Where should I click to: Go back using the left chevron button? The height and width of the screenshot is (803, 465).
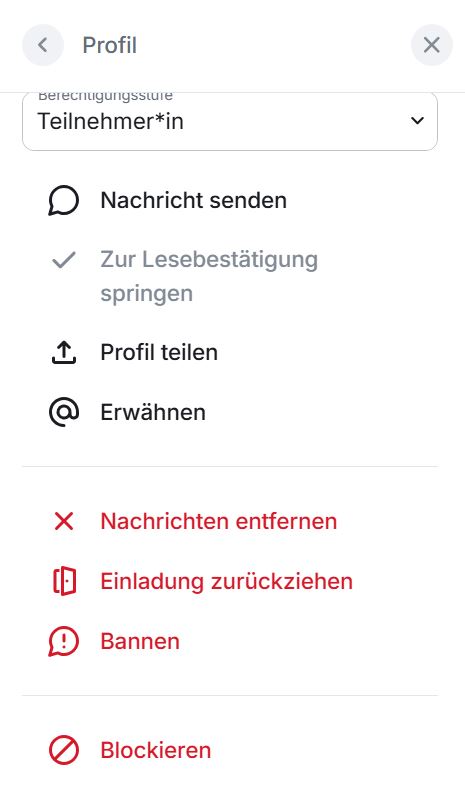43,45
